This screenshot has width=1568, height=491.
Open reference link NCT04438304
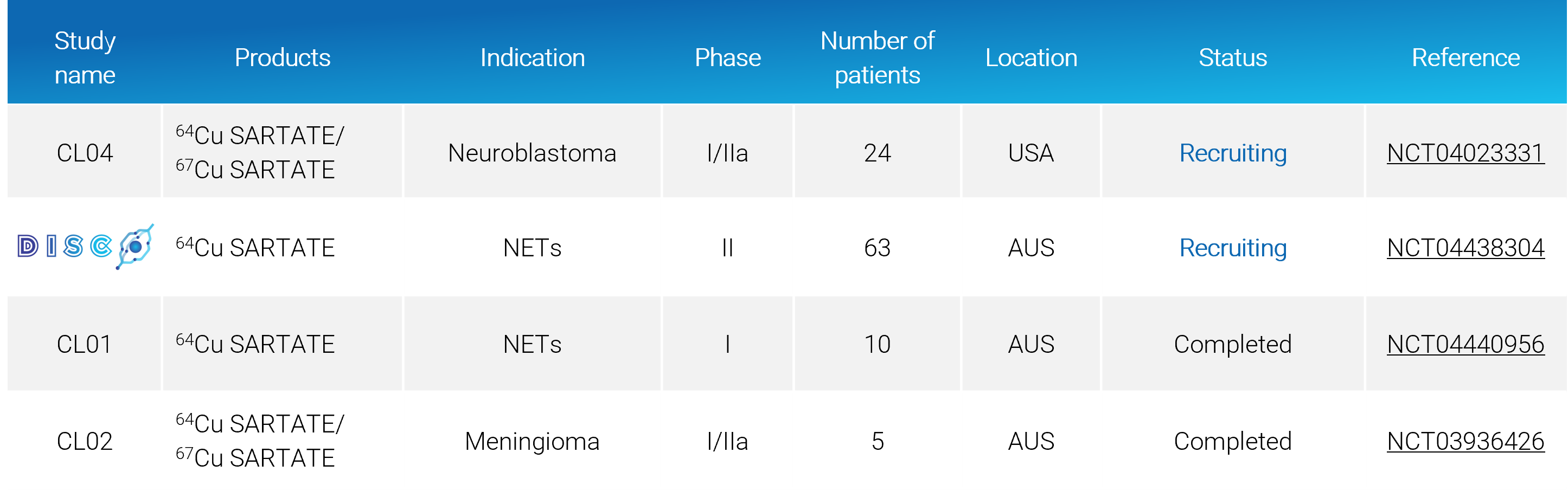(x=1465, y=248)
